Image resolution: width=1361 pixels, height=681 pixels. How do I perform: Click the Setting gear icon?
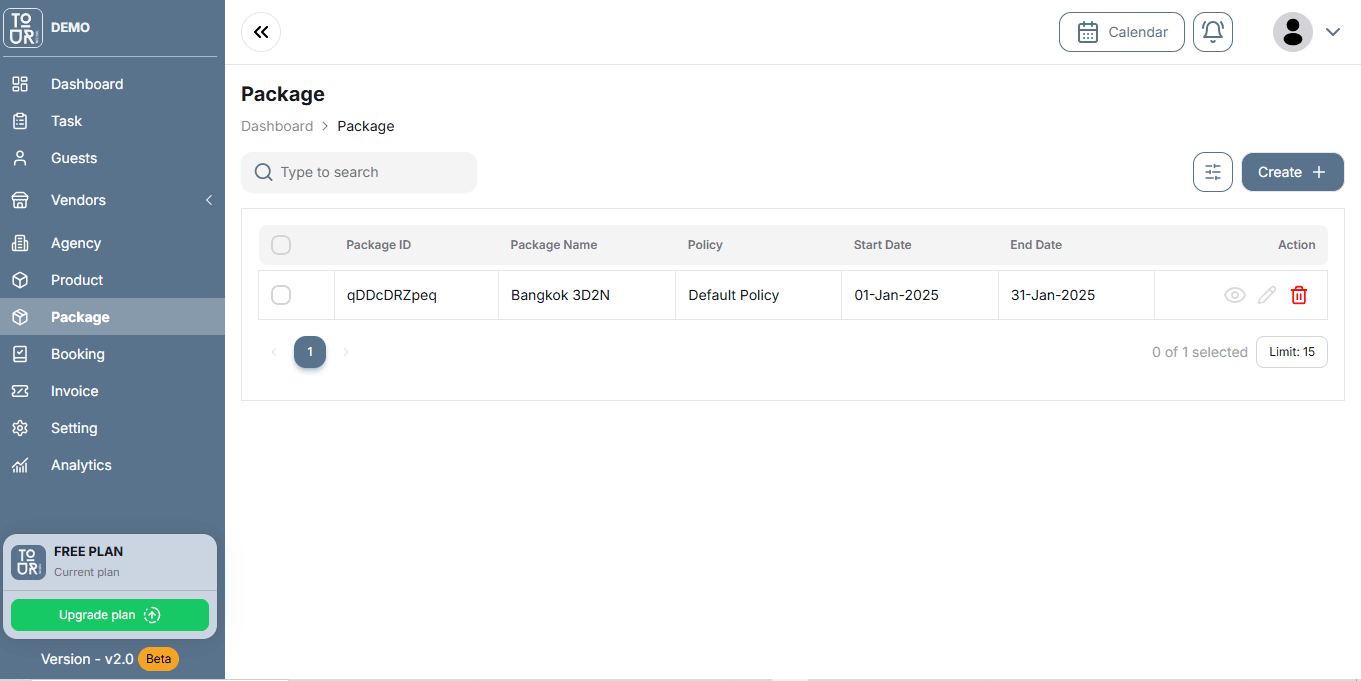[x=20, y=428]
